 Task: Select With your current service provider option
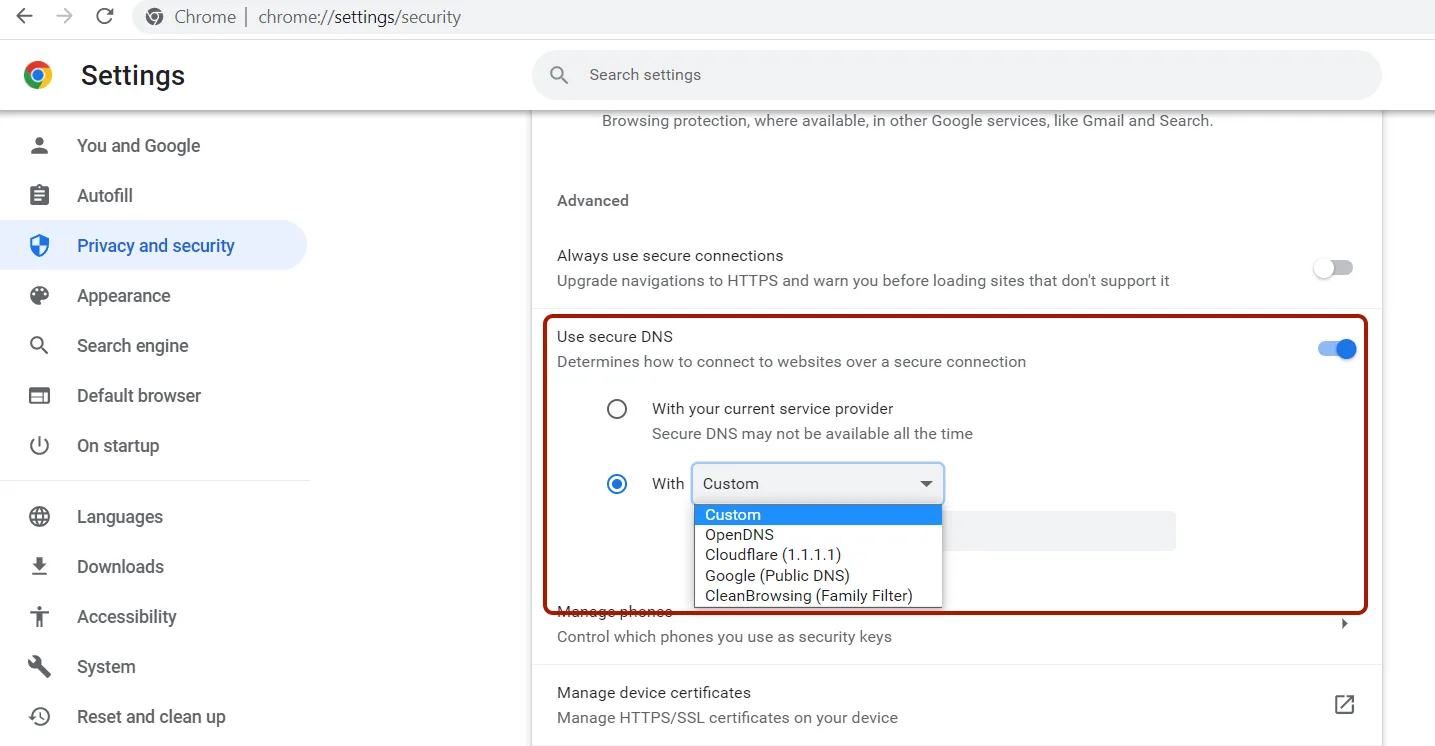point(617,408)
